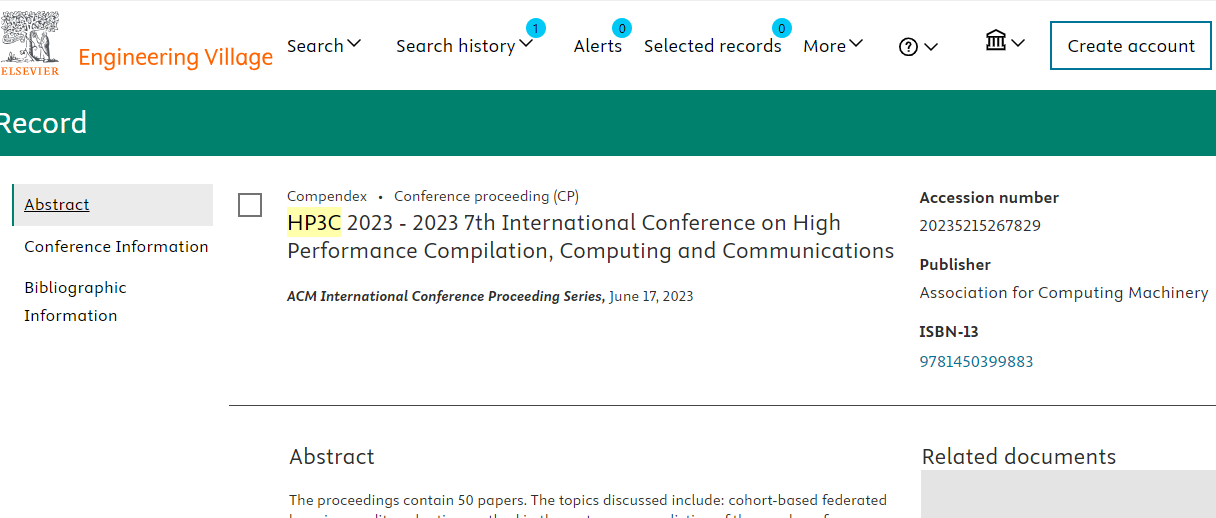Image resolution: width=1216 pixels, height=518 pixels.
Task: Open Selected records
Action: pos(712,45)
